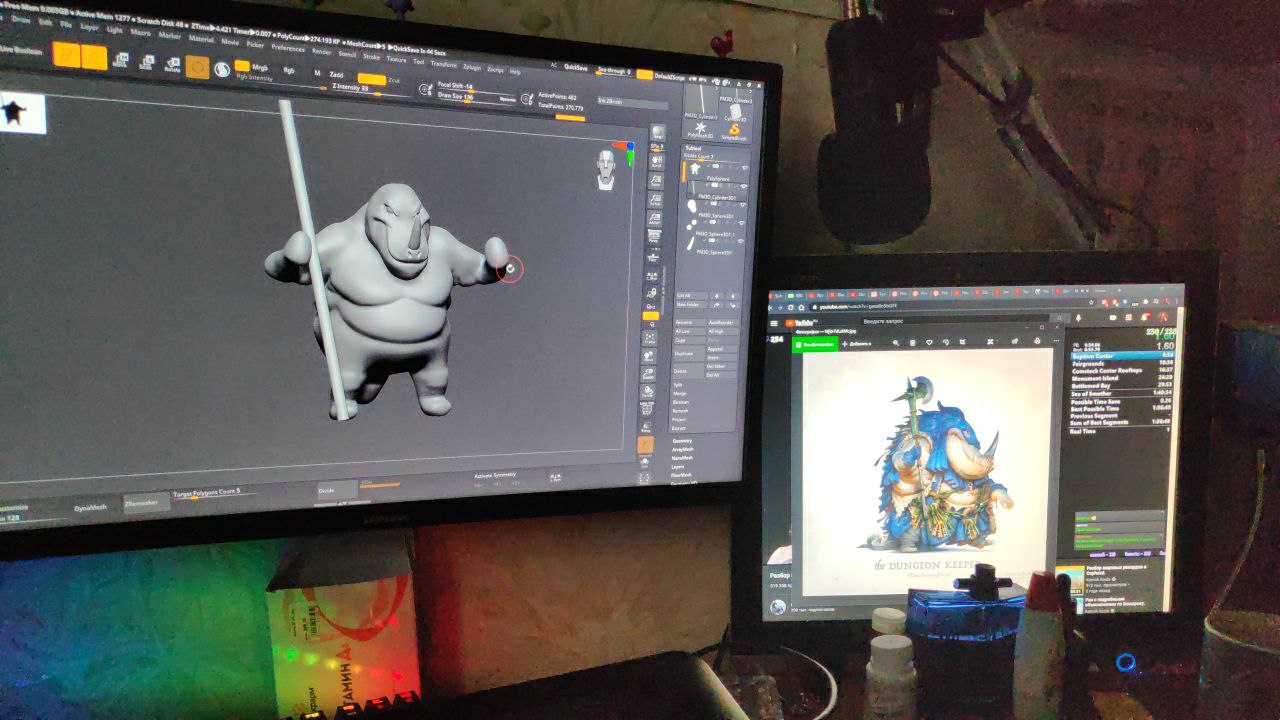Expand the ArrayMesh subpalette
Image resolution: width=1280 pixels, height=720 pixels.
684,449
